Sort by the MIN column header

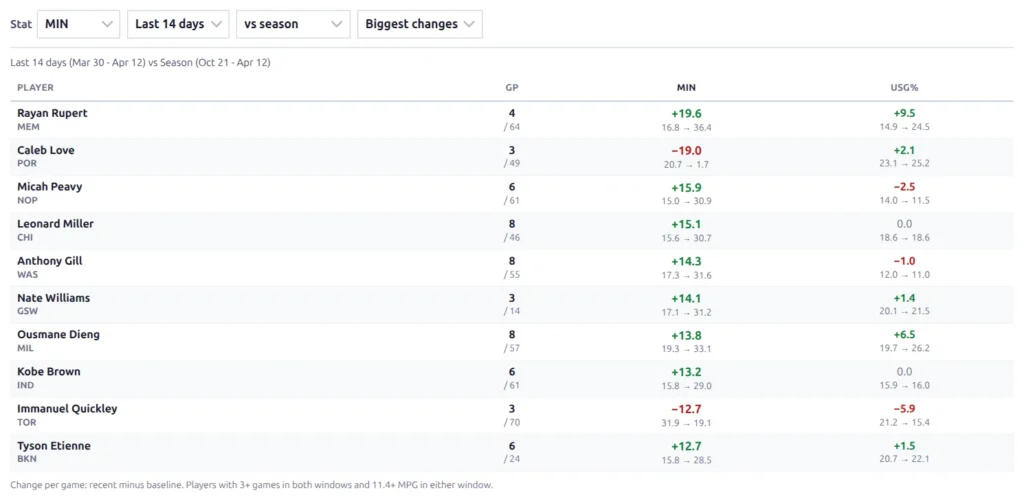686,88
